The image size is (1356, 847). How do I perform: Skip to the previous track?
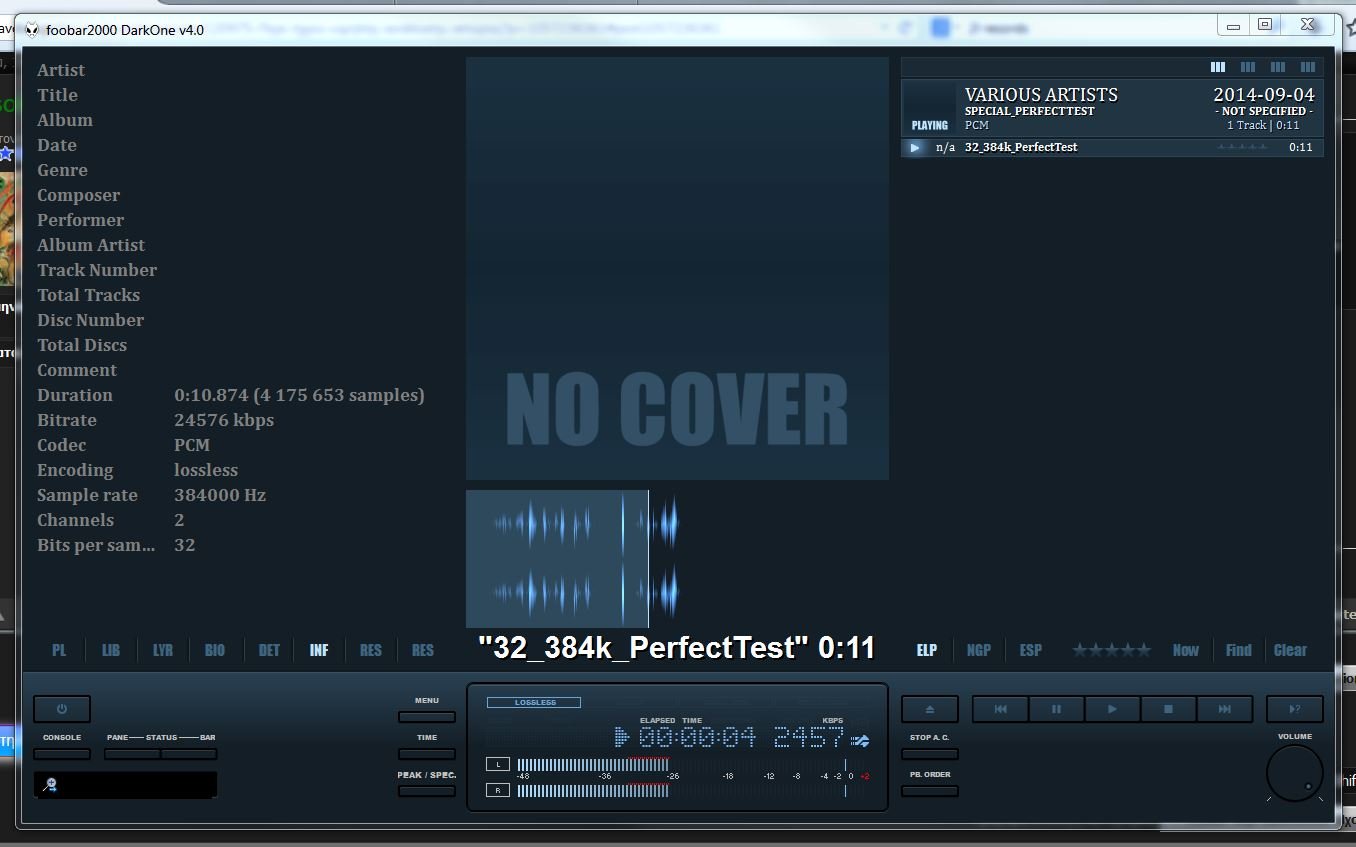pos(1000,709)
